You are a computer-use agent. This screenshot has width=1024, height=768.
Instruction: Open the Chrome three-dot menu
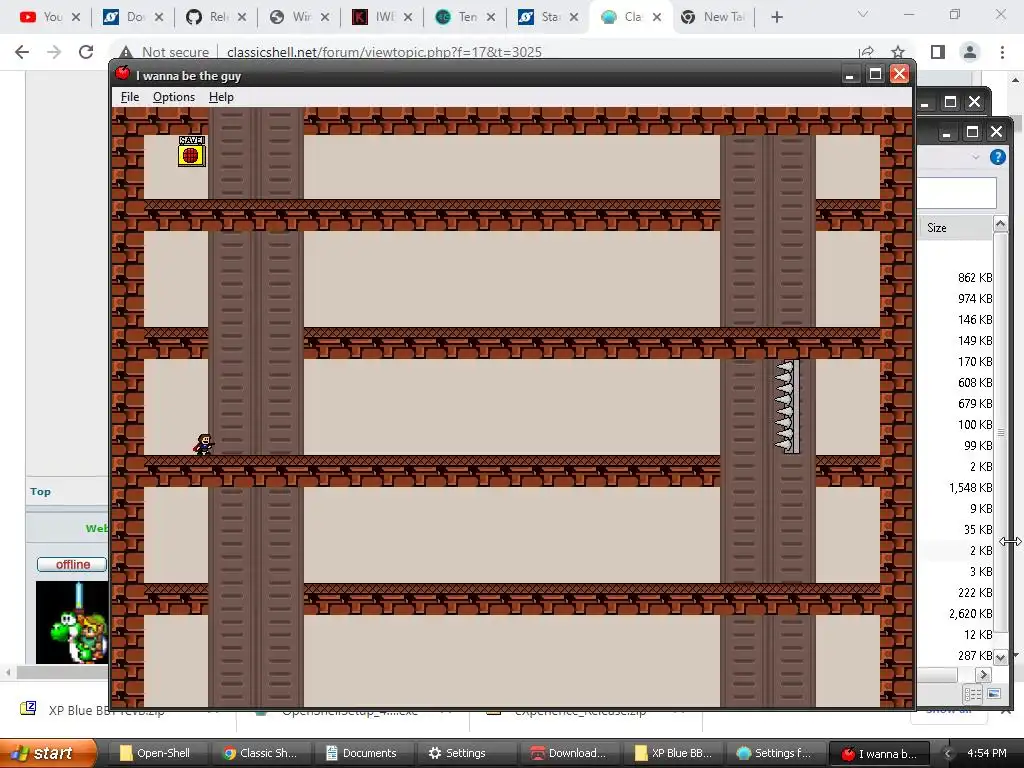tap(1002, 52)
